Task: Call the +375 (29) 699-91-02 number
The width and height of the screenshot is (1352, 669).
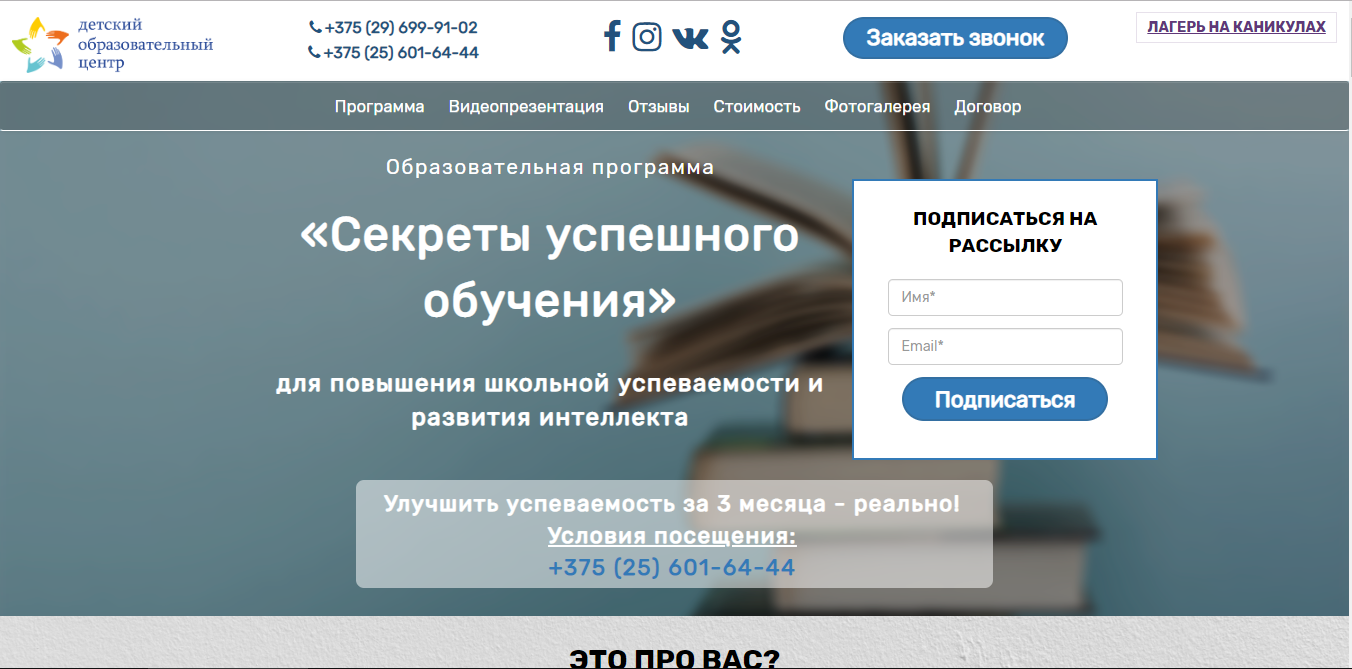Action: click(394, 28)
